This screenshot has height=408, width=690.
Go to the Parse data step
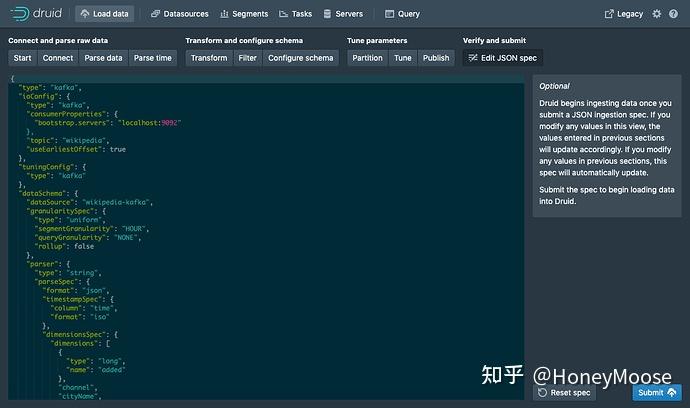pyautogui.click(x=103, y=58)
